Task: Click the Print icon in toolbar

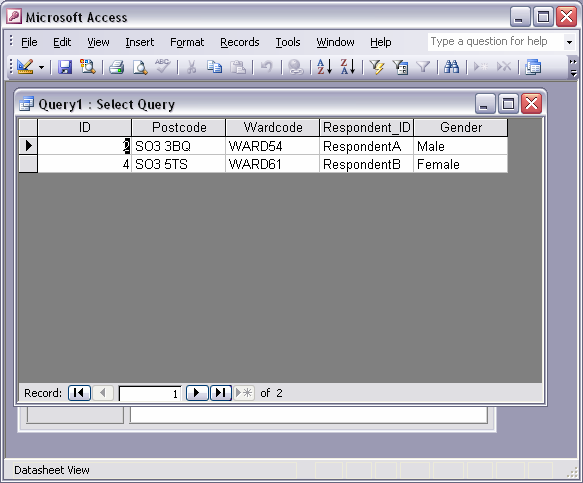Action: tap(117, 67)
